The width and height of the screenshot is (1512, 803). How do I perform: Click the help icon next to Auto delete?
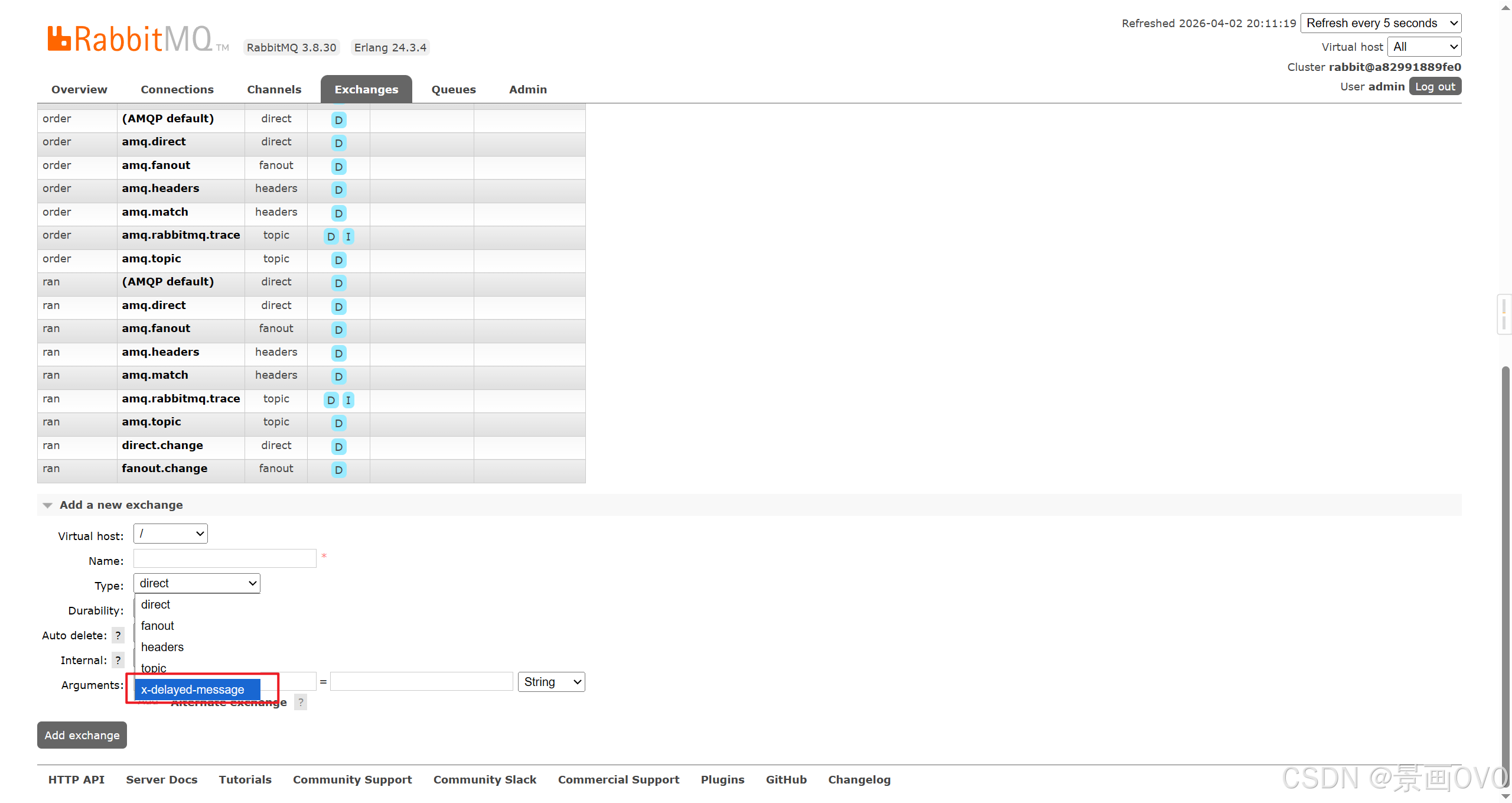coord(118,635)
